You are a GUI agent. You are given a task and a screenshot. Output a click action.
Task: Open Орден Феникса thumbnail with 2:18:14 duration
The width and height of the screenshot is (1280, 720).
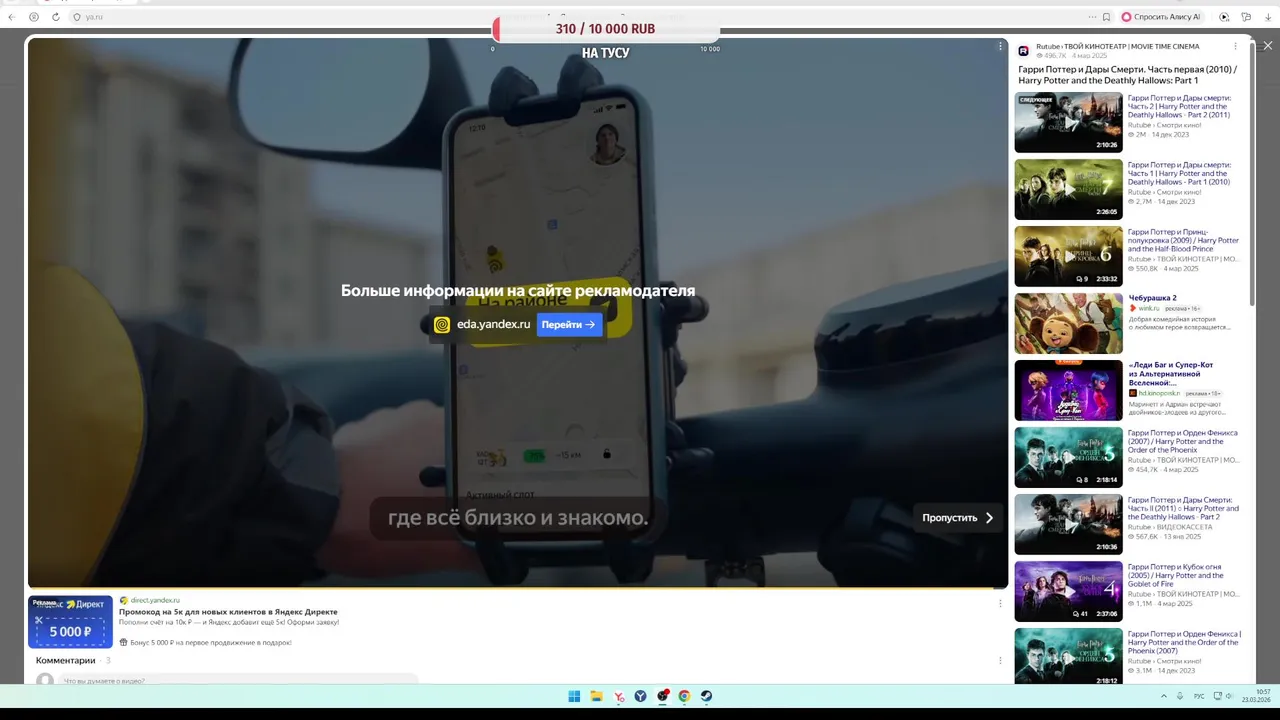click(1068, 457)
